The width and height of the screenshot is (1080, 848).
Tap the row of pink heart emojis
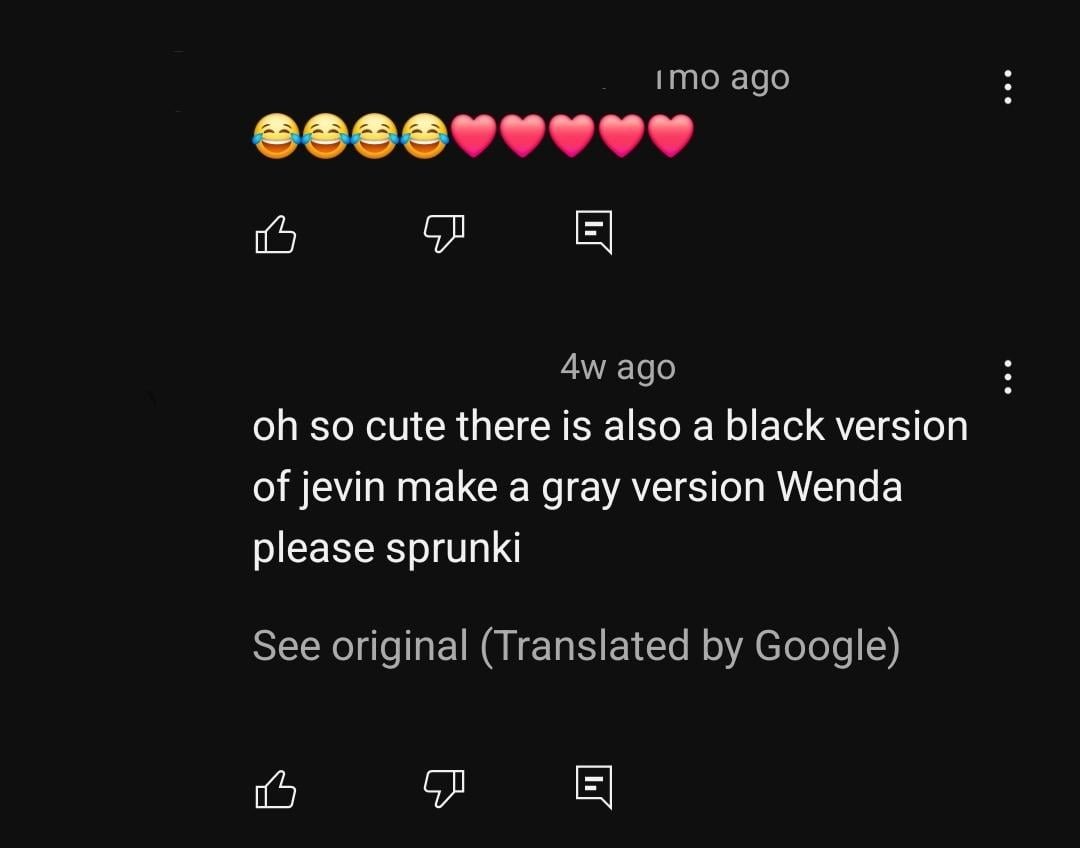pyautogui.click(x=572, y=136)
